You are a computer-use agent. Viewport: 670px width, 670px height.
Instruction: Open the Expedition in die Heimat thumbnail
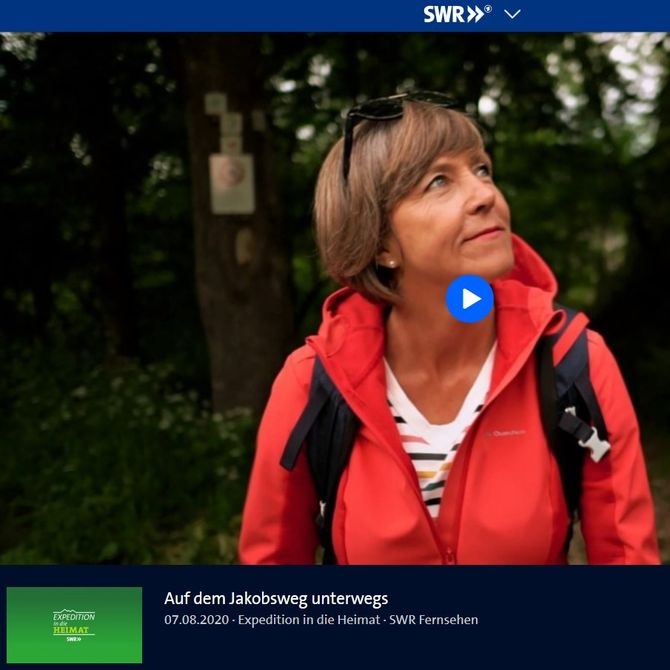[74, 625]
